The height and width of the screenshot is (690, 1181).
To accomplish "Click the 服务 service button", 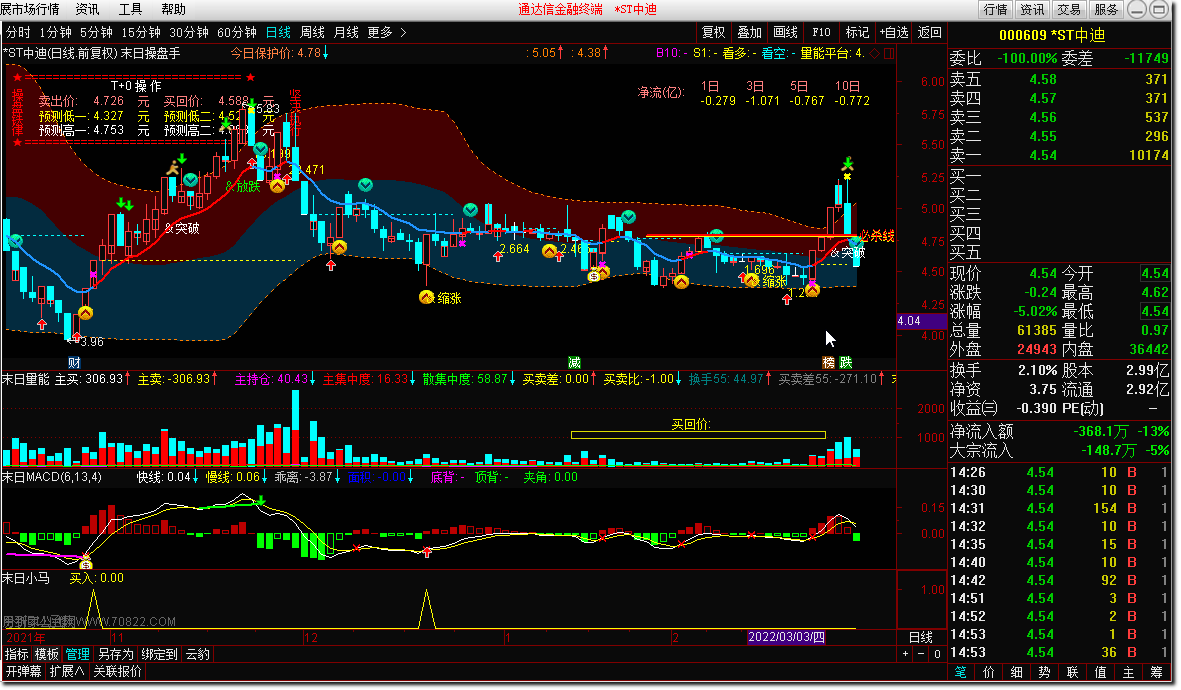I will tap(1106, 9).
